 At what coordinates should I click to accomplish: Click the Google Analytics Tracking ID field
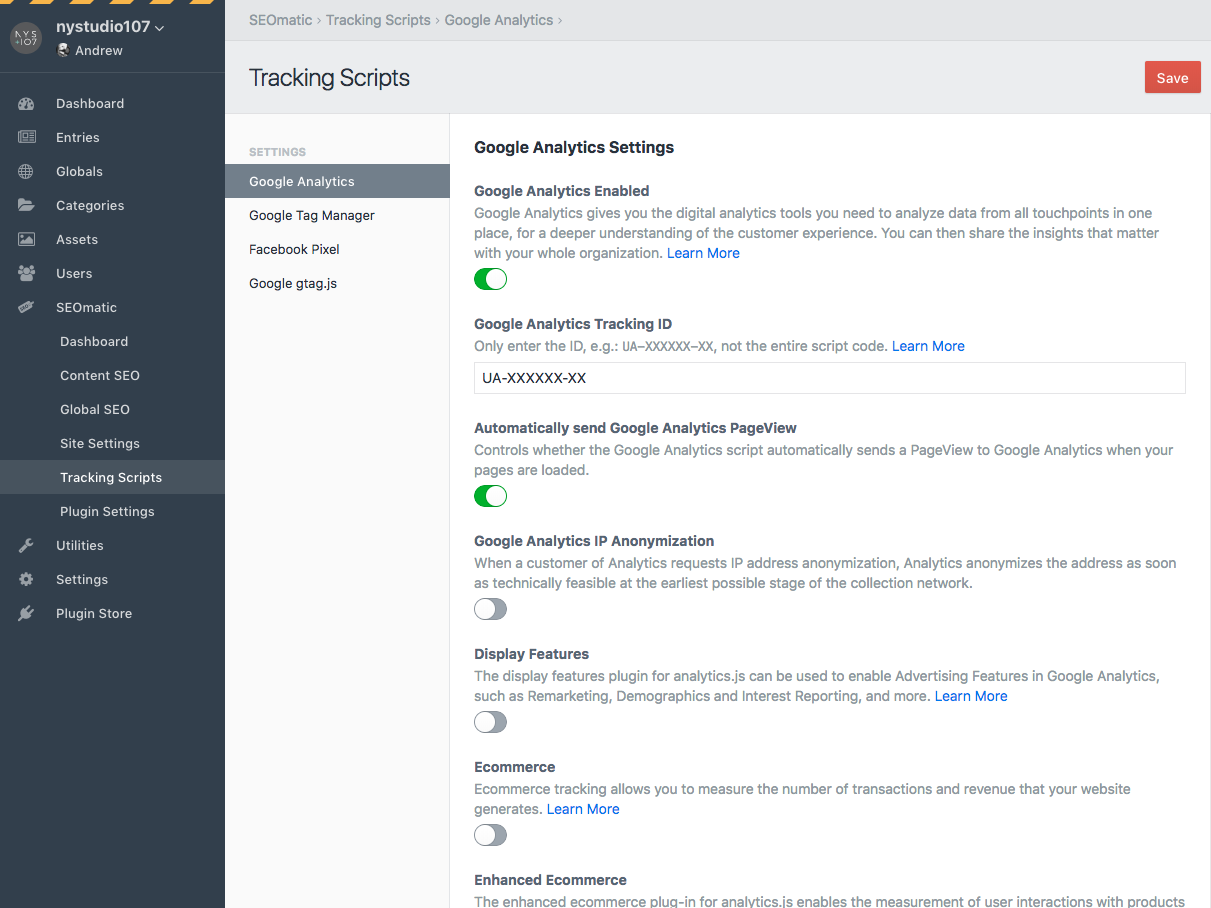(x=830, y=378)
